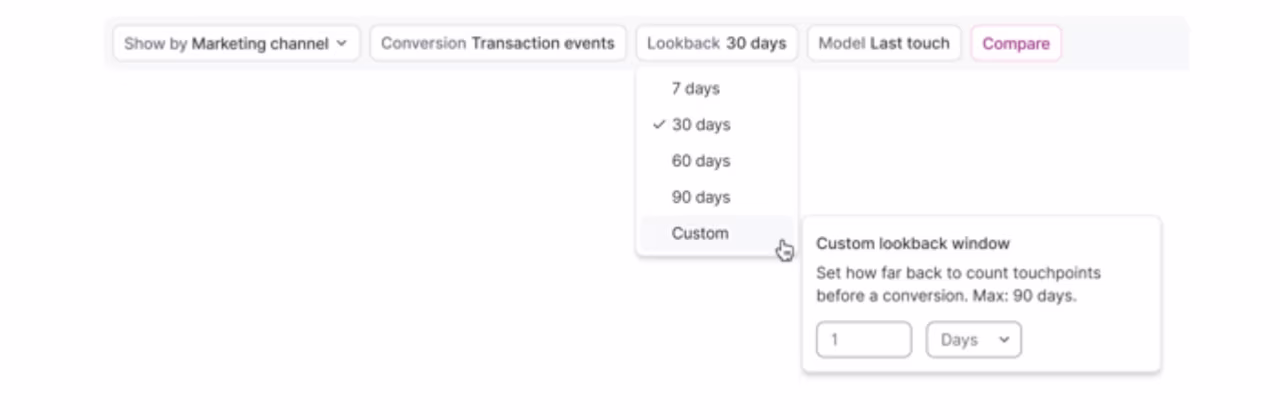Click the checkmark icon beside 30 days
The image size is (1280, 420).
[659, 125]
